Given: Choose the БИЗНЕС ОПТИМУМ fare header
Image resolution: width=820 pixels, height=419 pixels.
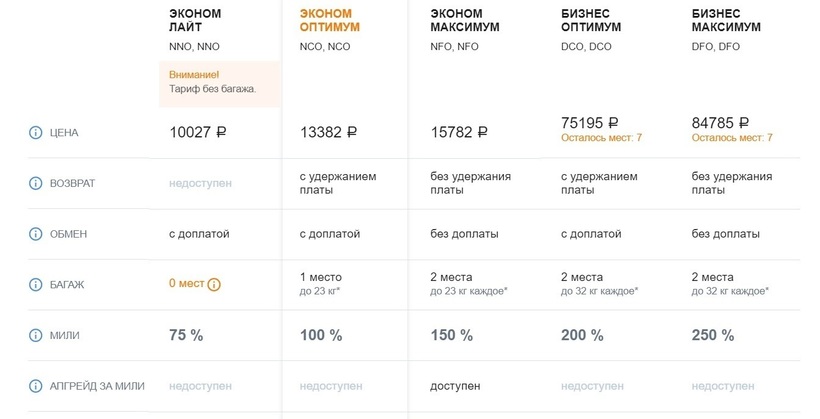Looking at the screenshot, I should click(x=591, y=21).
